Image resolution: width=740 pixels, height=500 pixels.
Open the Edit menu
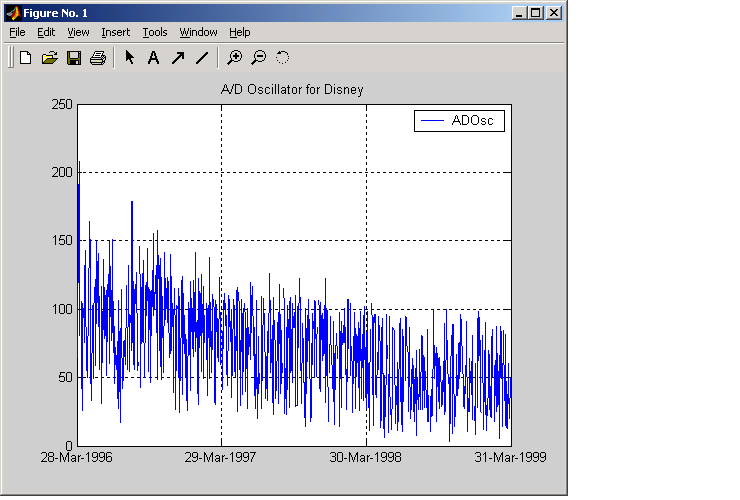(x=46, y=32)
